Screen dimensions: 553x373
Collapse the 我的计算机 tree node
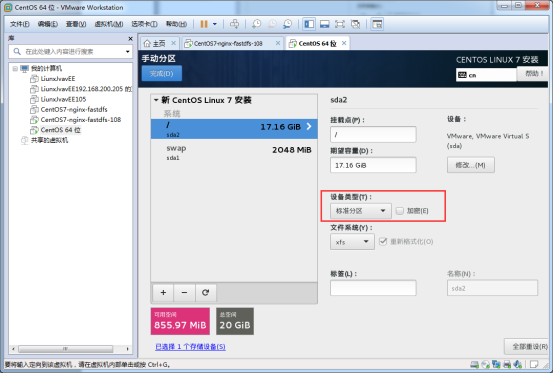coord(15,68)
